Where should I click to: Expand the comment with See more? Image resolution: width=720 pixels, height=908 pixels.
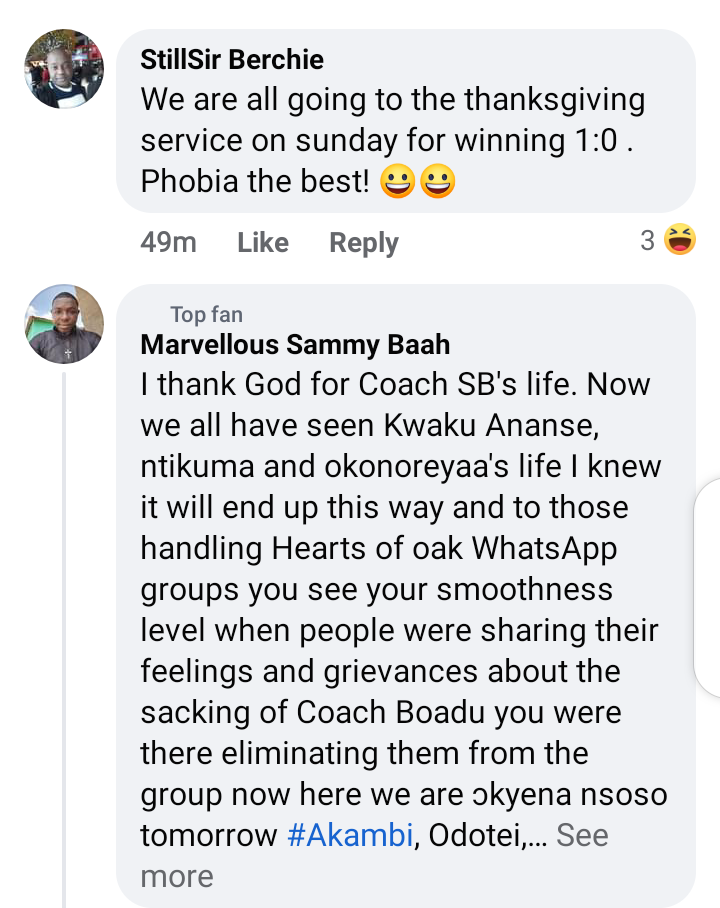tap(582, 836)
